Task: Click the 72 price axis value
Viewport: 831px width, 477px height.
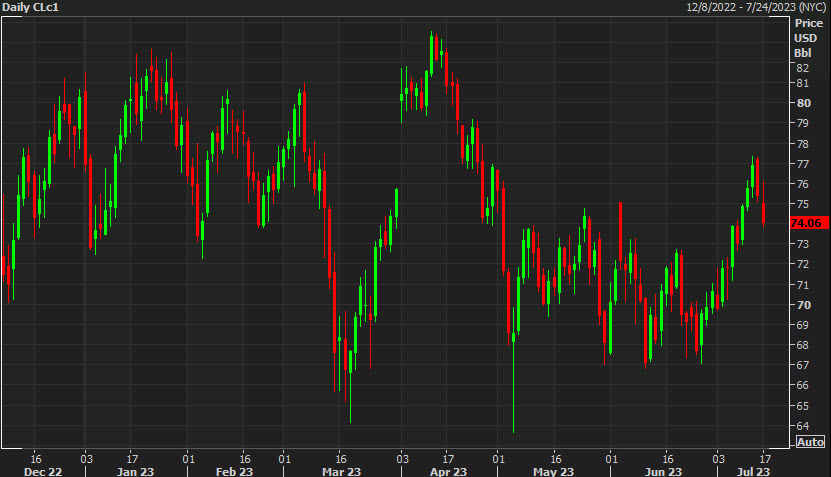Action: [x=802, y=264]
